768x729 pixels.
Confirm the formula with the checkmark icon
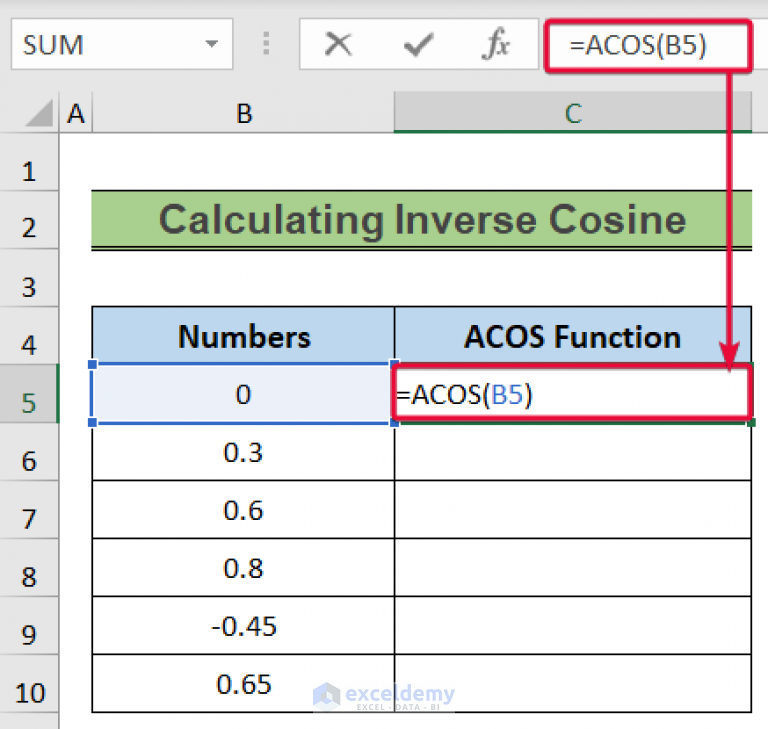(x=418, y=45)
